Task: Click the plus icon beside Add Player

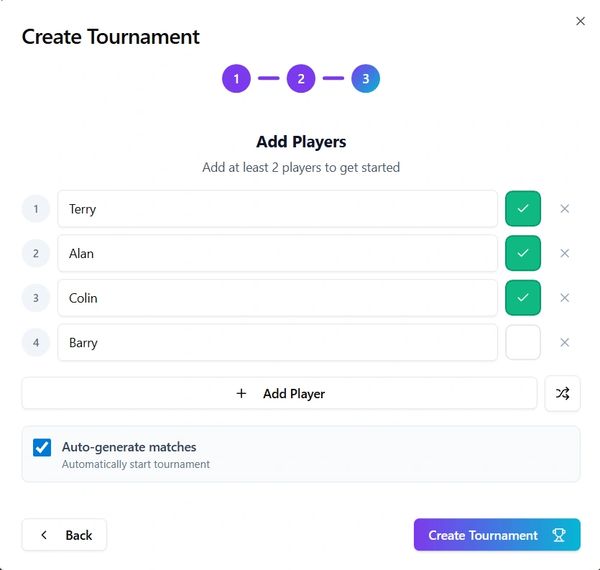Action: (241, 394)
